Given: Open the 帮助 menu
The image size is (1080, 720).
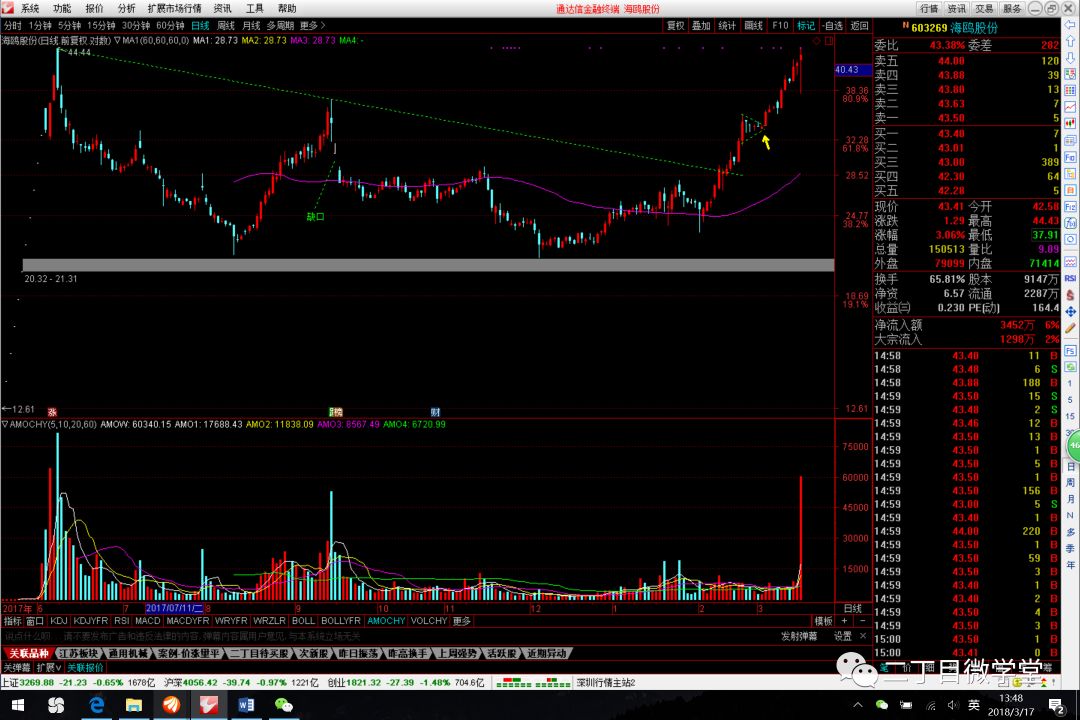Looking at the screenshot, I should 287,8.
